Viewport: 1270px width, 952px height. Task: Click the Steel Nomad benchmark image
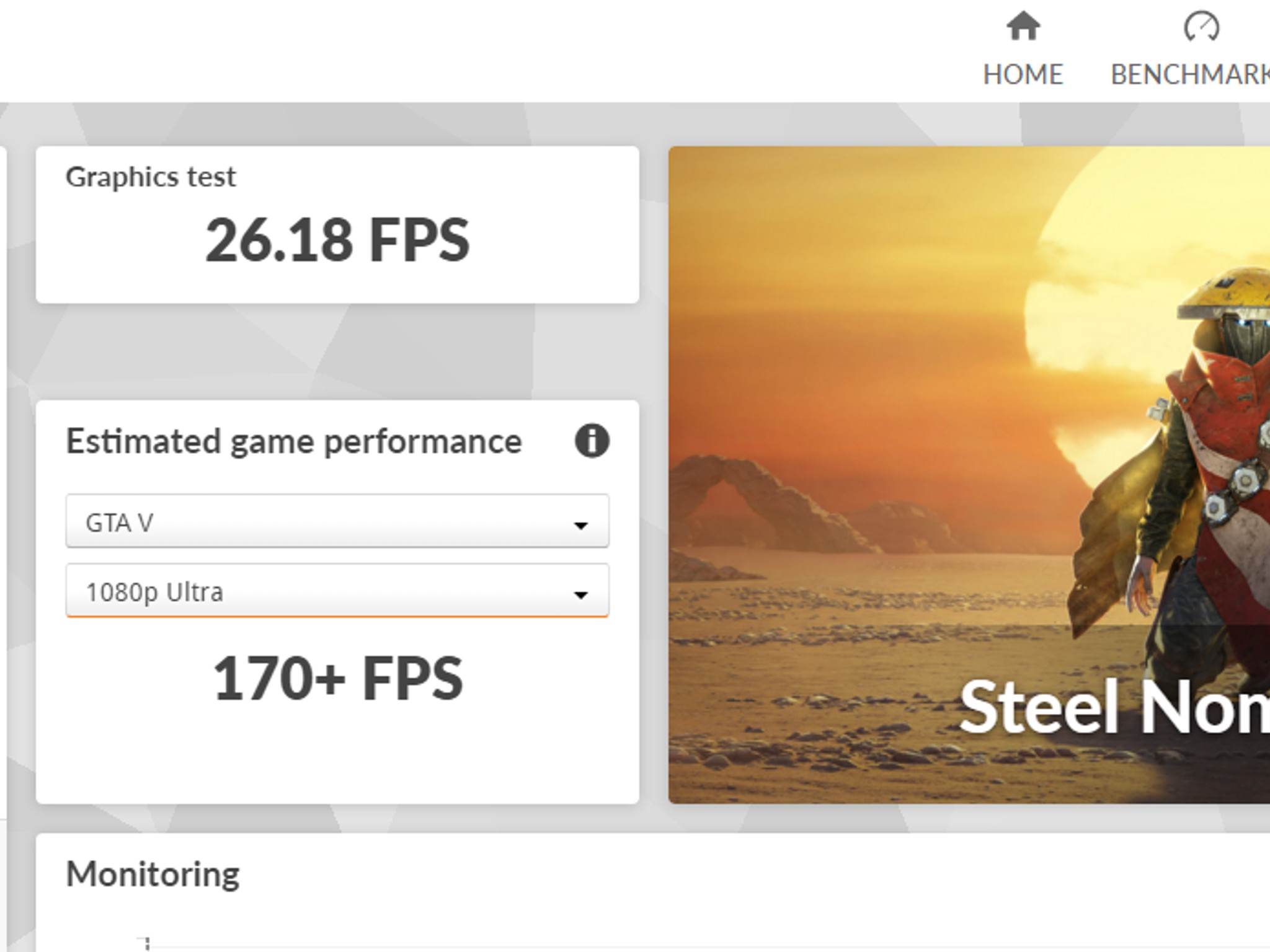969,475
